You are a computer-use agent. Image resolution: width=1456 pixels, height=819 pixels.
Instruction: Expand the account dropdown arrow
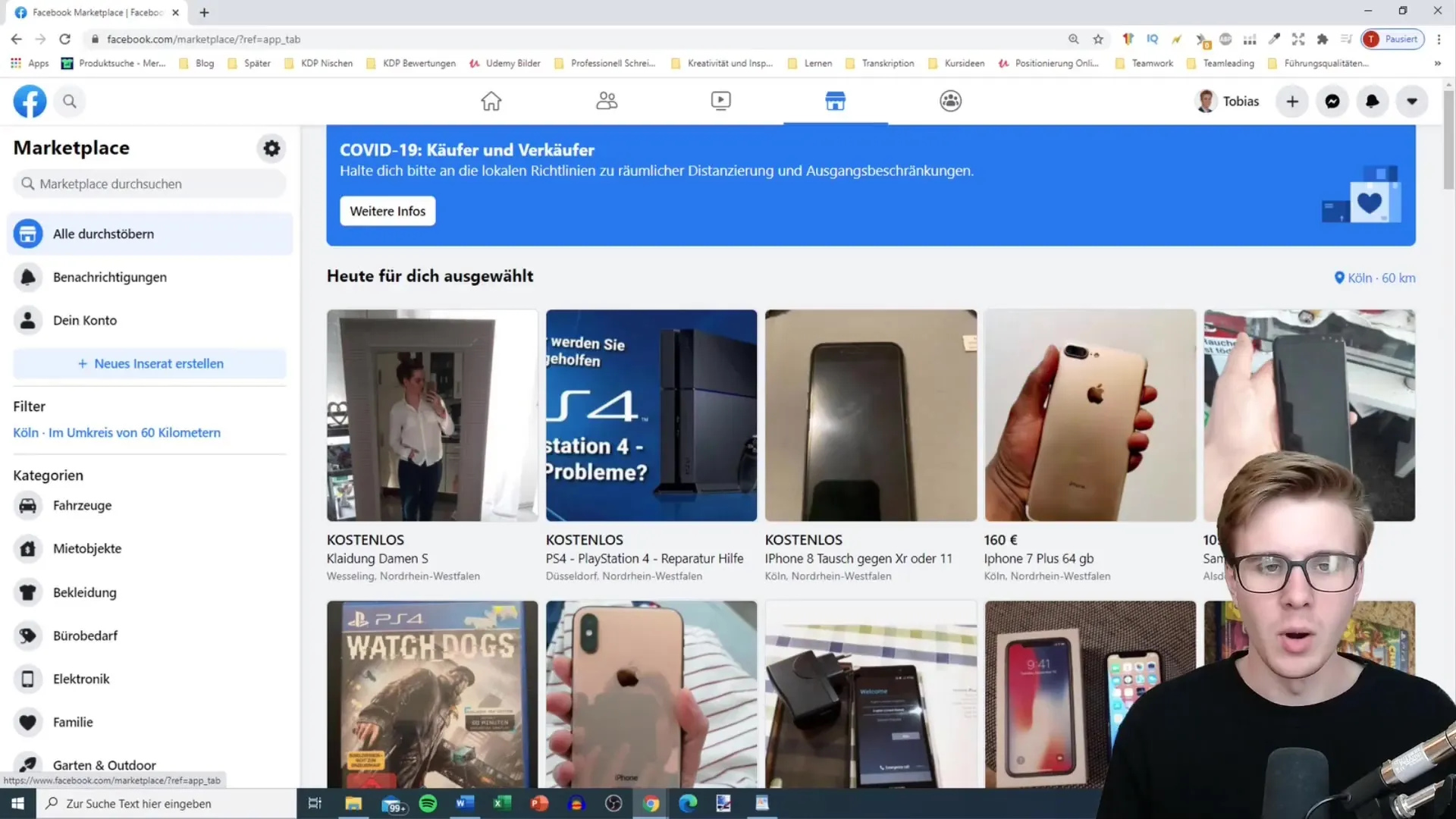1412,101
